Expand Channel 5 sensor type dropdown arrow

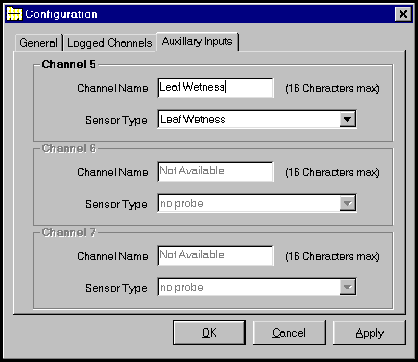point(347,119)
